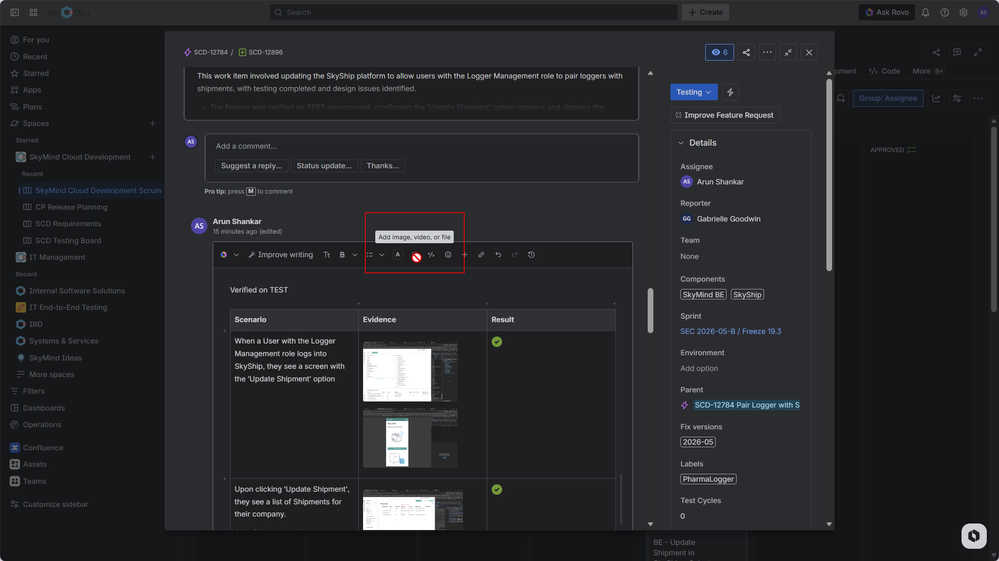This screenshot has width=999, height=561.
Task: Collapse the Details section
Action: [x=682, y=143]
